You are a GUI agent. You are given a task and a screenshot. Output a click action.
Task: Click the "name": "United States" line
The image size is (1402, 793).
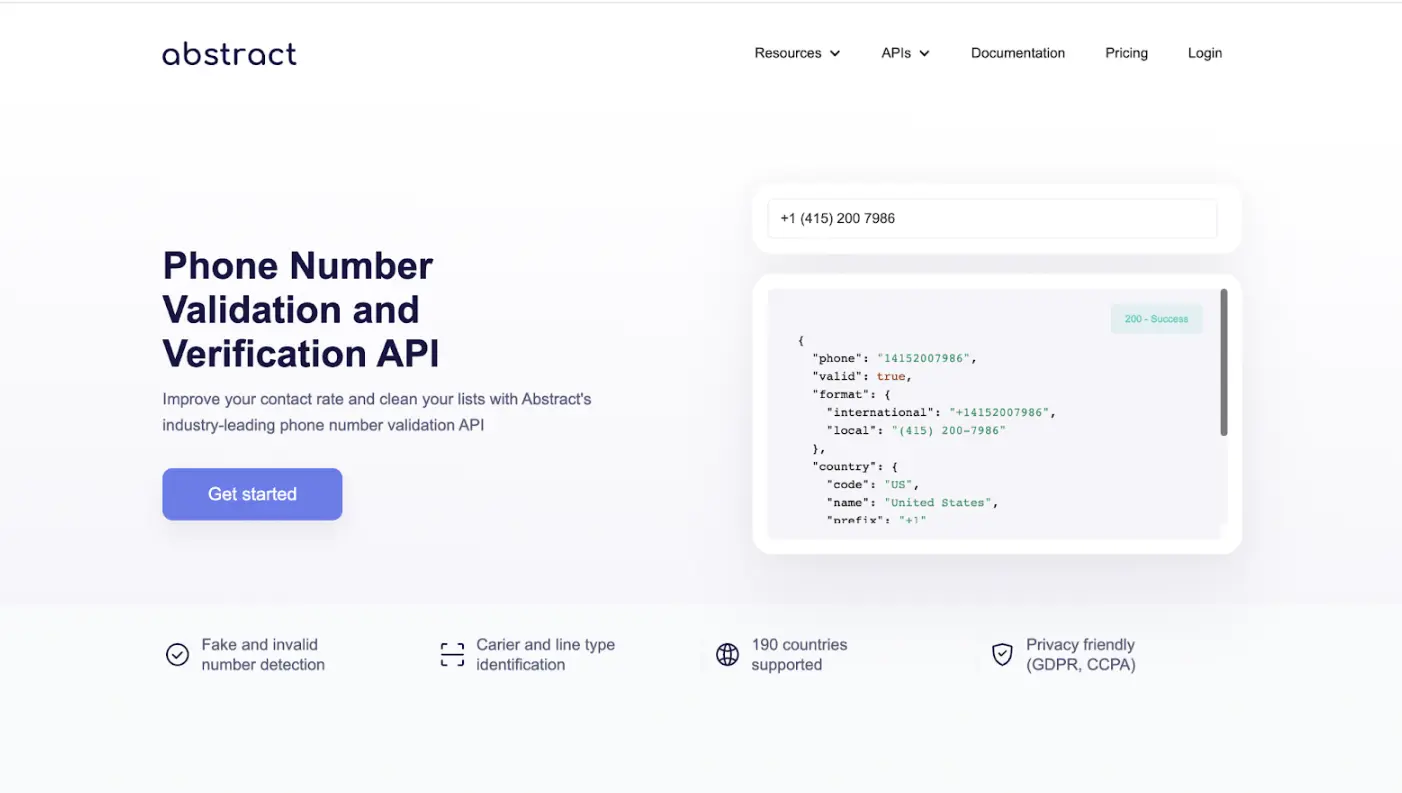coord(912,502)
